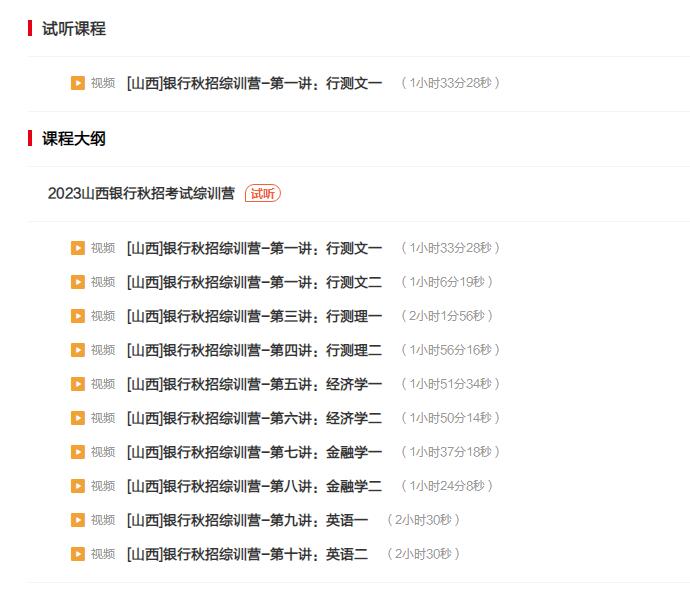690x590 pixels.
Task: Click duration text 1小时50分14秒
Action: pos(451,418)
